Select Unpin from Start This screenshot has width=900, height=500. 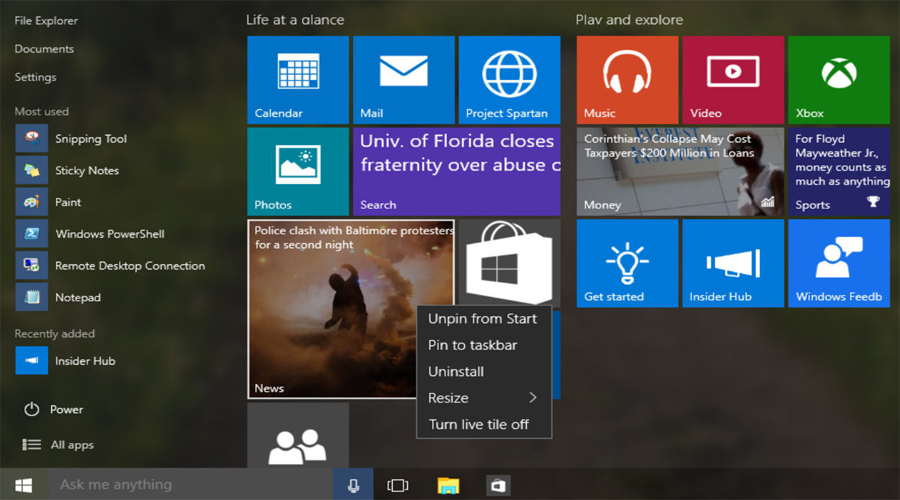(x=484, y=319)
